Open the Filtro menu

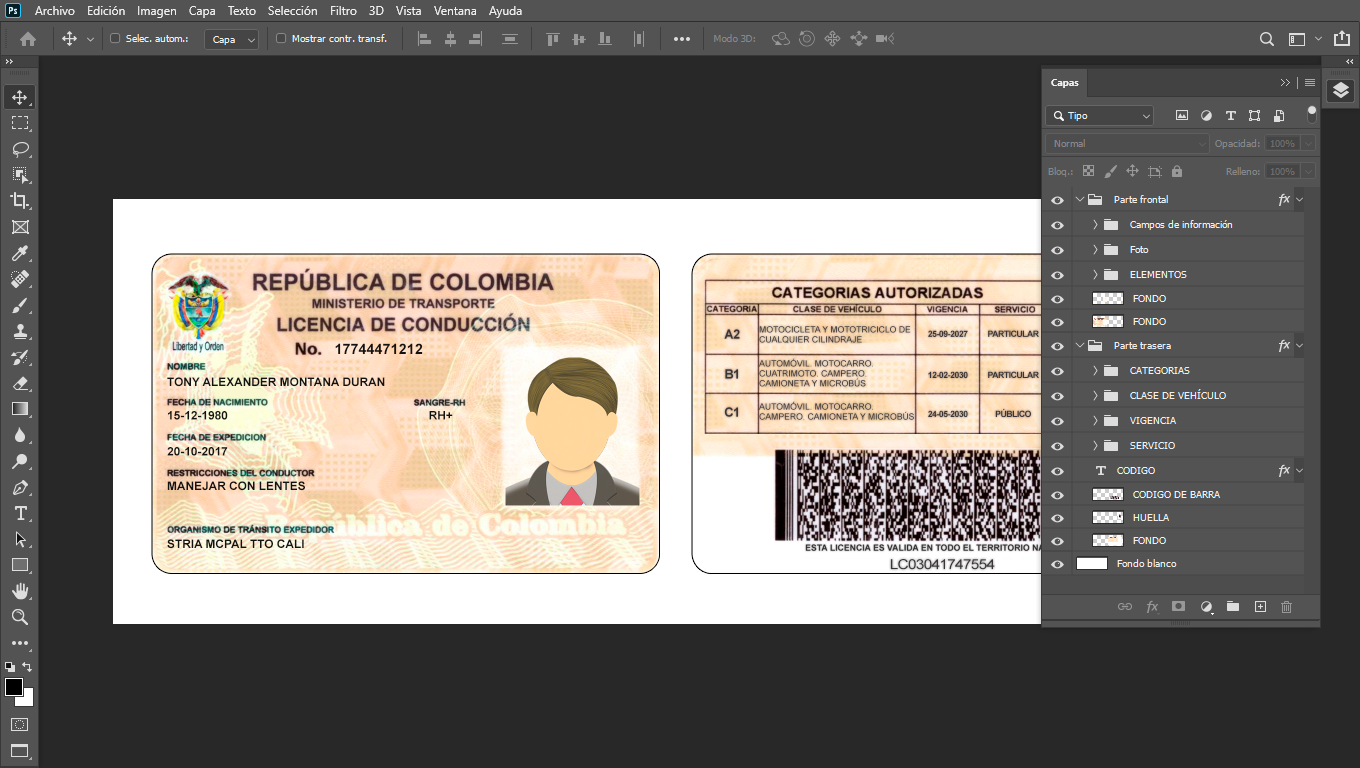pyautogui.click(x=343, y=11)
